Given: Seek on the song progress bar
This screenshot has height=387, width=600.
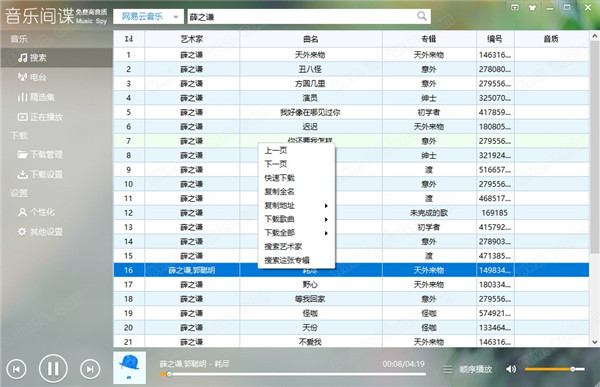Looking at the screenshot, I should tap(293, 374).
